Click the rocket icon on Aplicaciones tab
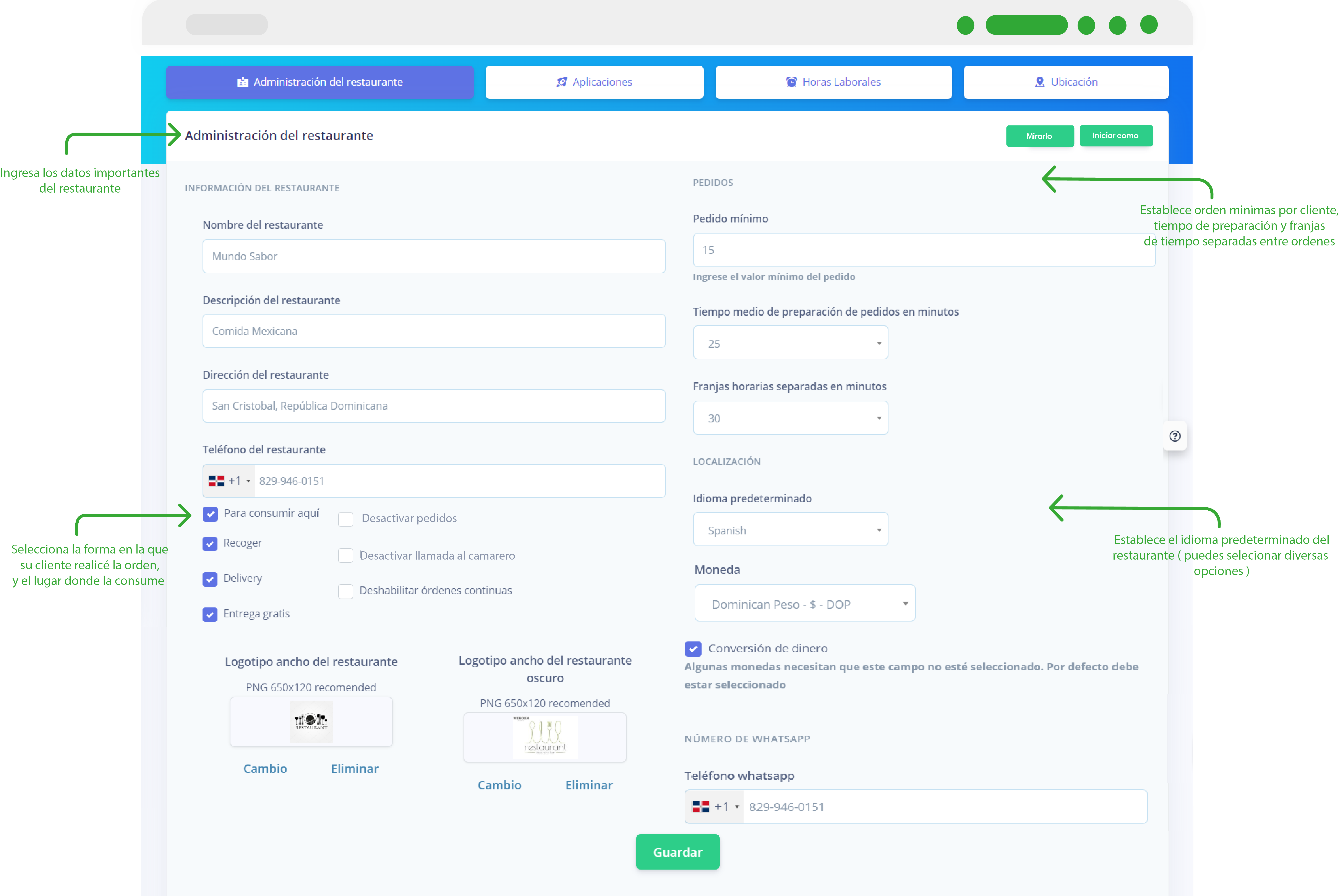The width and height of the screenshot is (1339, 896). click(x=562, y=82)
